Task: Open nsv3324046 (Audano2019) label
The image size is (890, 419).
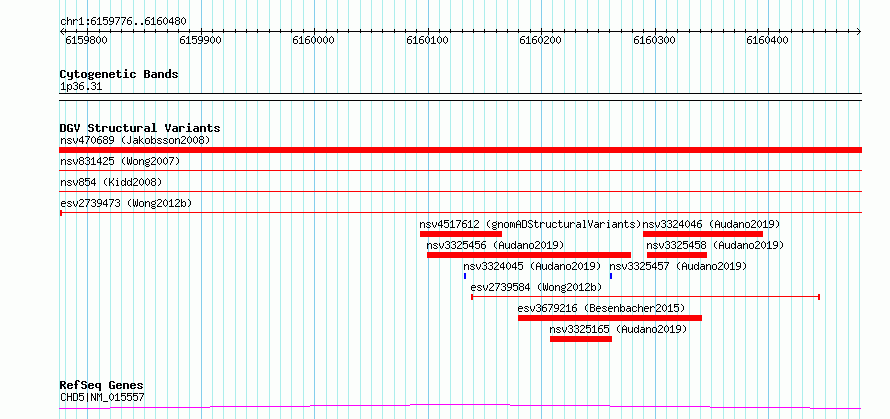Action: [711, 224]
